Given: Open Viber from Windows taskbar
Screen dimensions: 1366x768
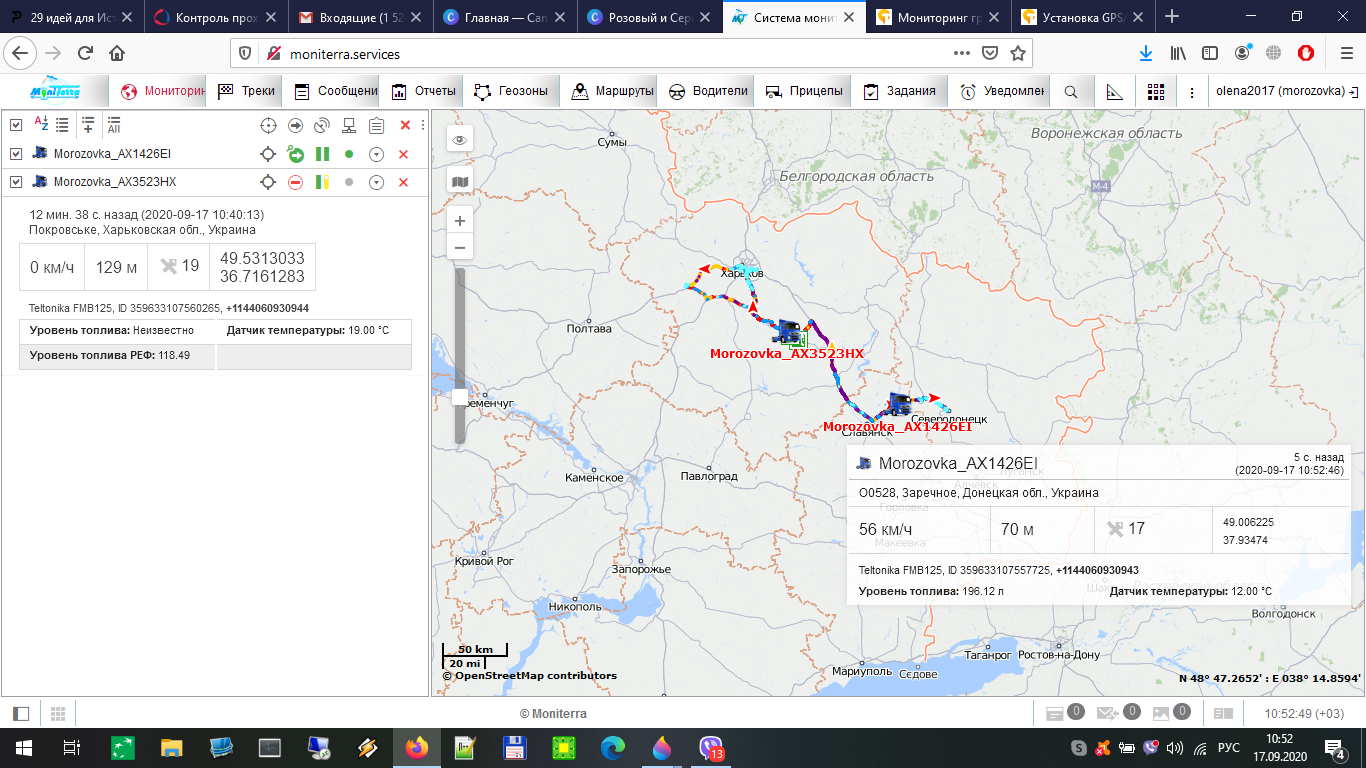Looking at the screenshot, I should tap(711, 747).
